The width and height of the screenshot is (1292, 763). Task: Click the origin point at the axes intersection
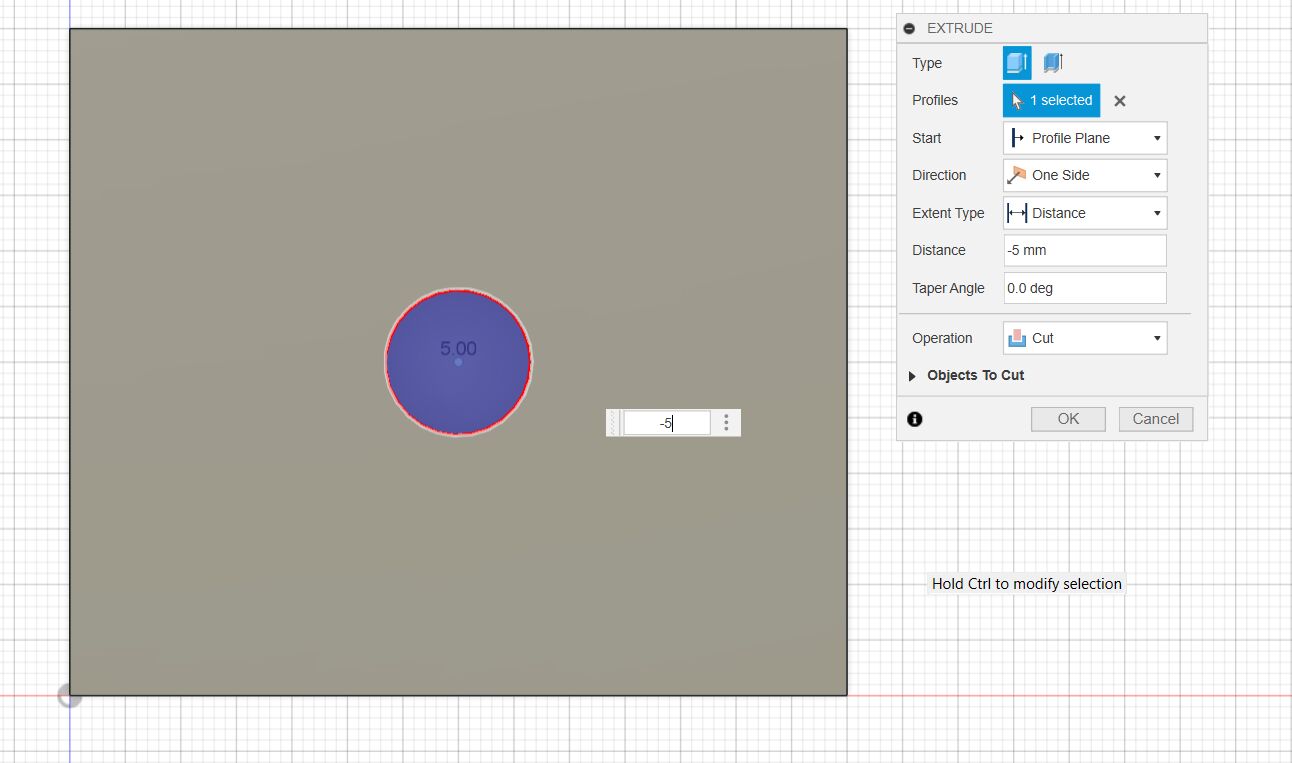[69, 695]
